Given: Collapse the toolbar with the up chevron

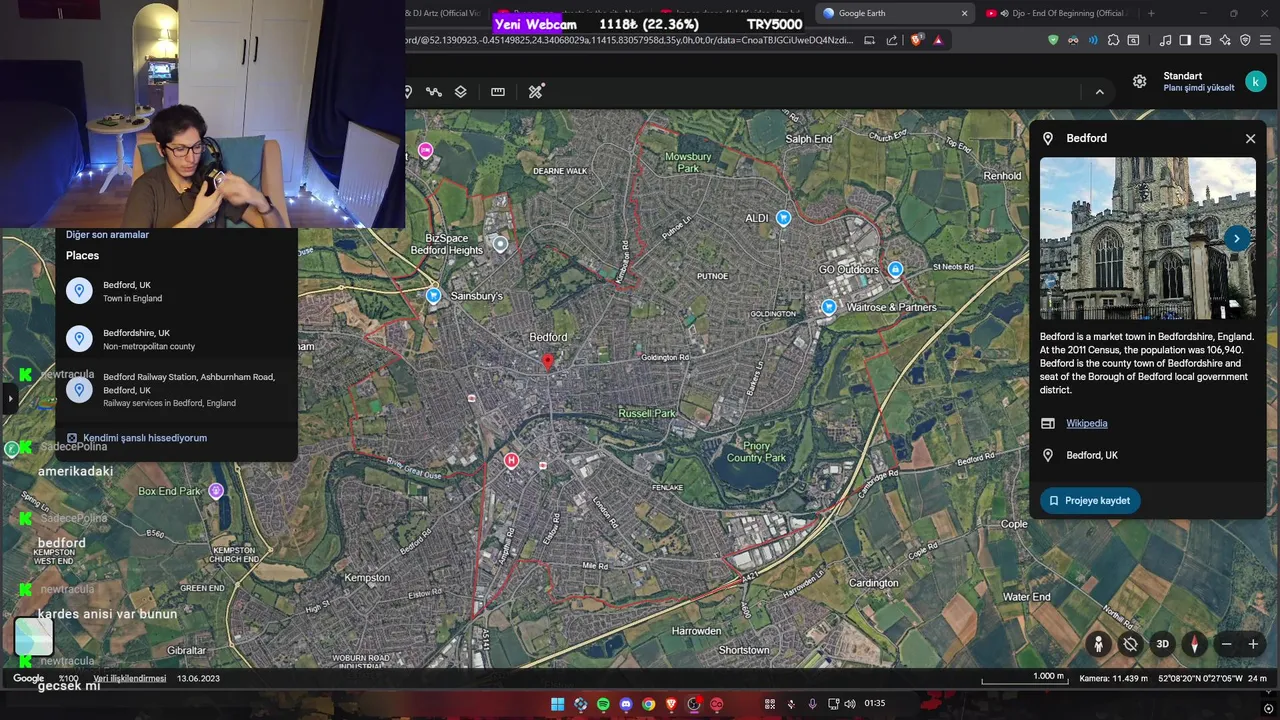Looking at the screenshot, I should (x=1099, y=92).
